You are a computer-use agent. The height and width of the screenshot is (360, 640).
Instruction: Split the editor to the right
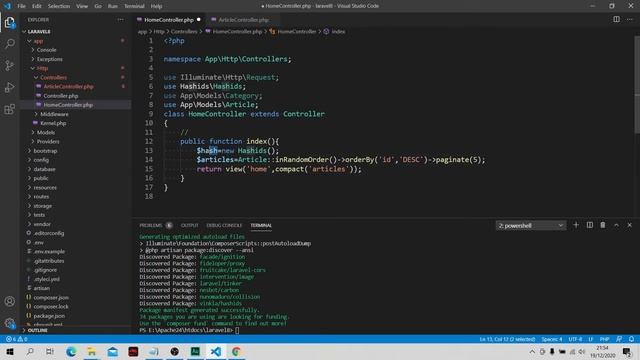pyautogui.click(x=616, y=19)
